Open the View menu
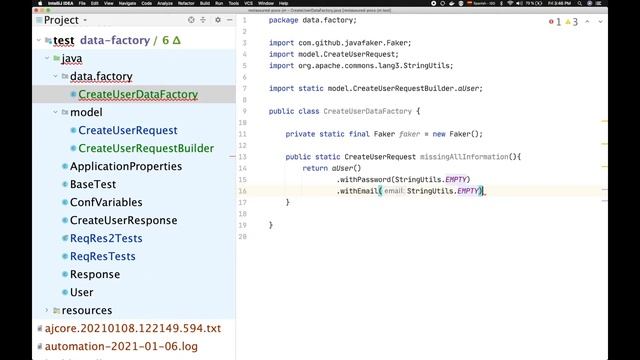640x360 pixels. (x=109, y=3)
